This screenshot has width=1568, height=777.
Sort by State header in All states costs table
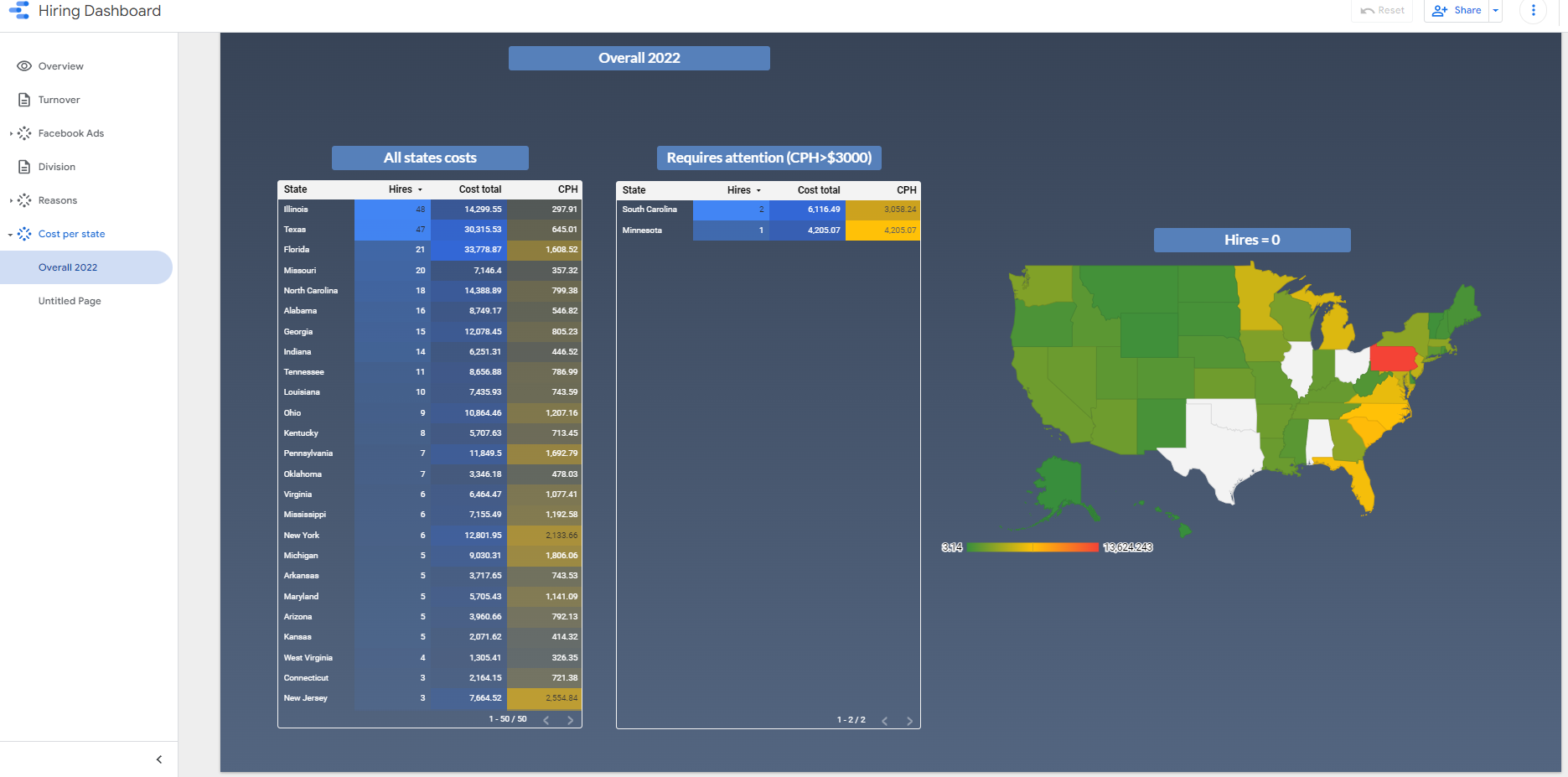296,189
